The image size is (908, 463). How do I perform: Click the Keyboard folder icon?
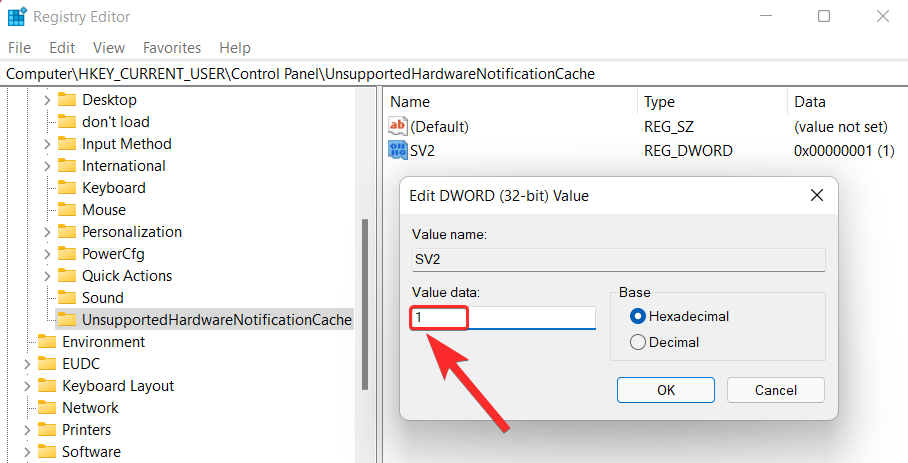[67, 188]
